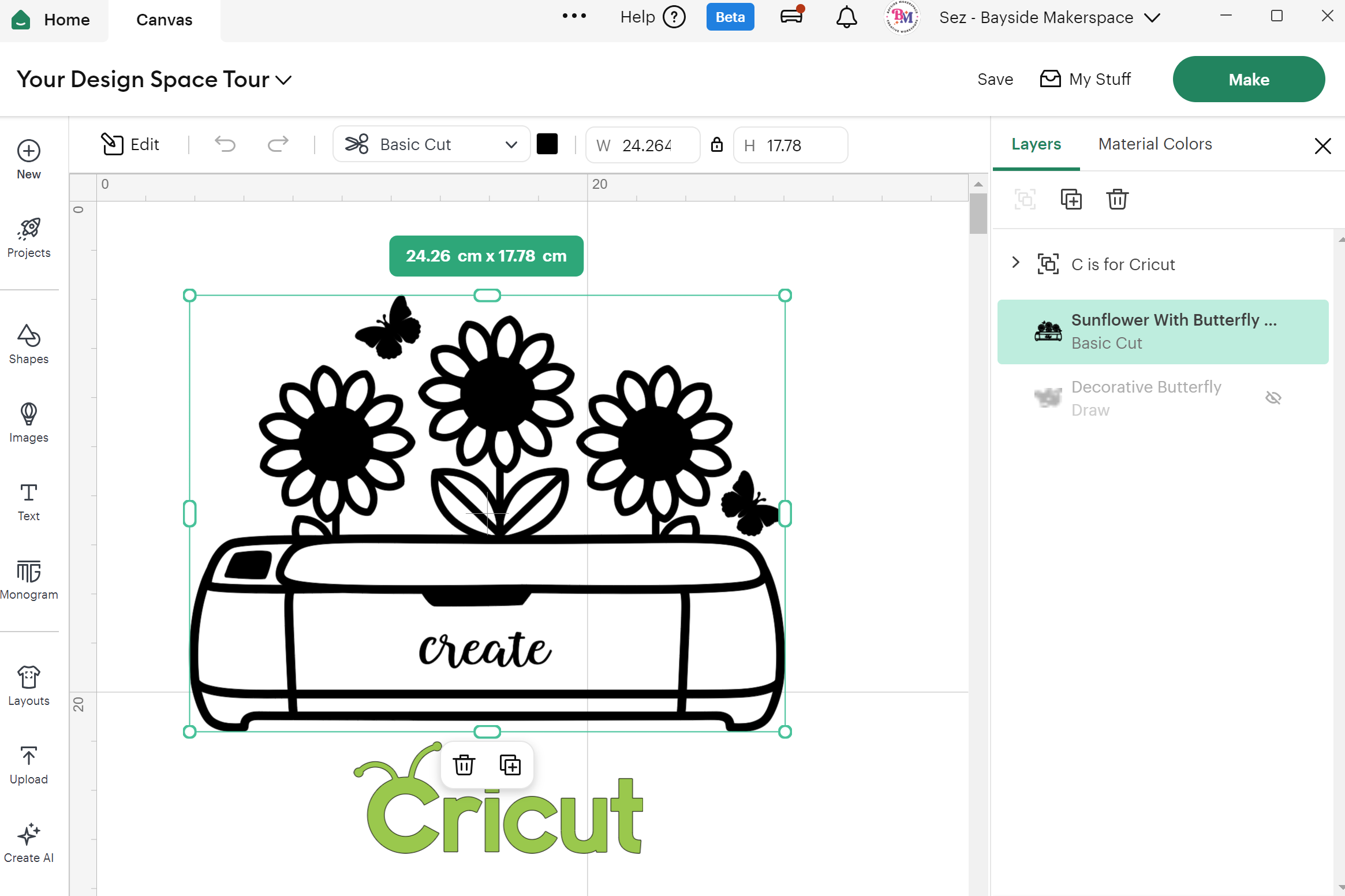Click Save project
Viewport: 1345px width, 896px height.
995,79
